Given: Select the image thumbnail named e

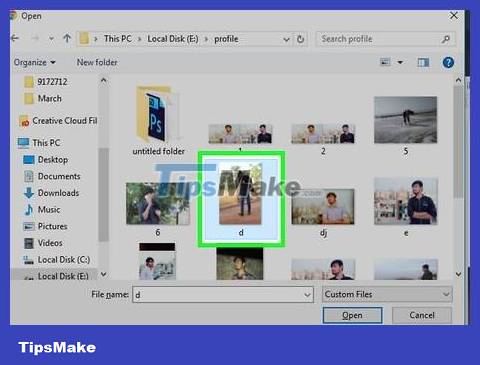Looking at the screenshot, I should 406,207.
